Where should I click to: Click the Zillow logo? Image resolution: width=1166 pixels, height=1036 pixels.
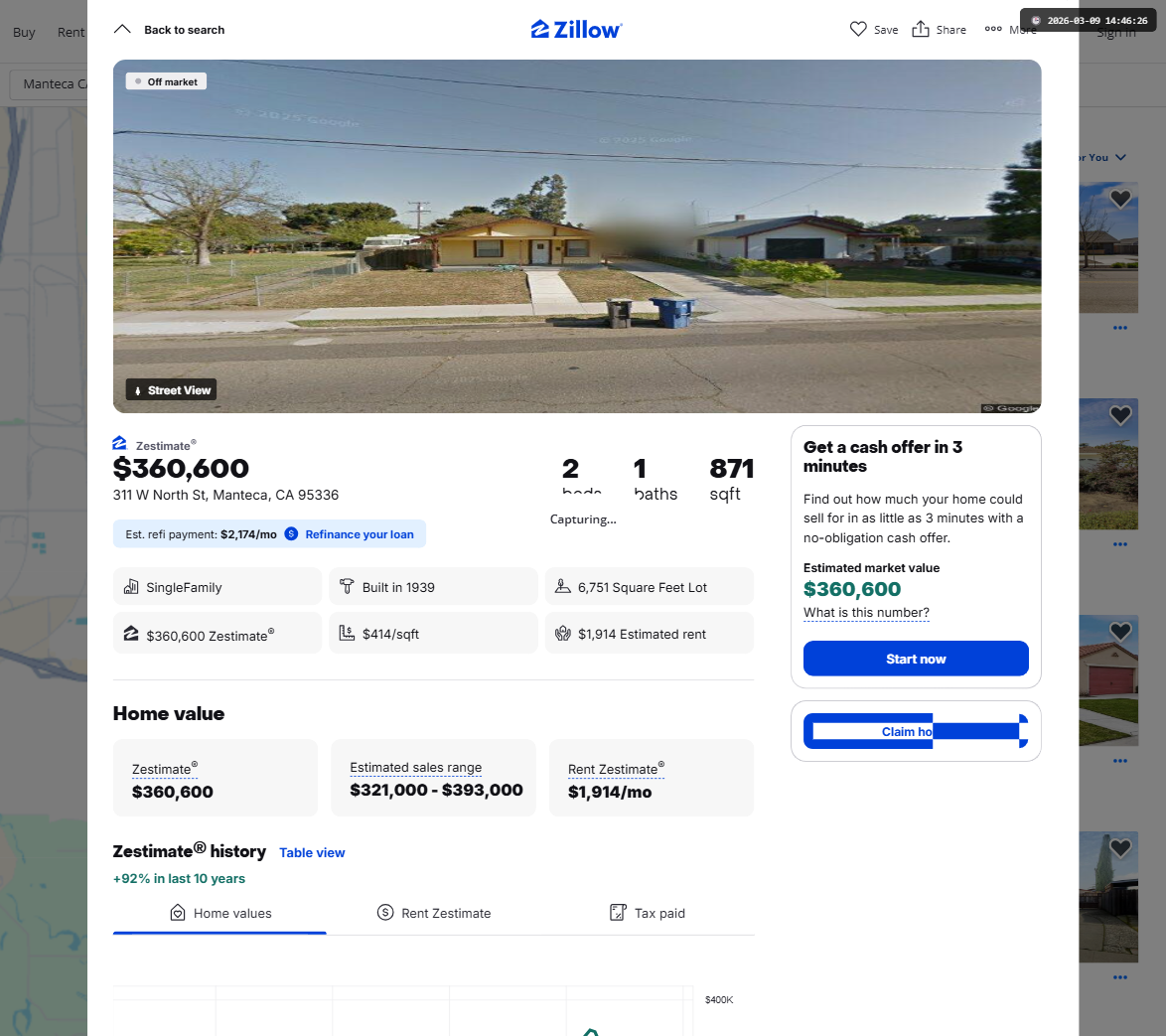[576, 29]
